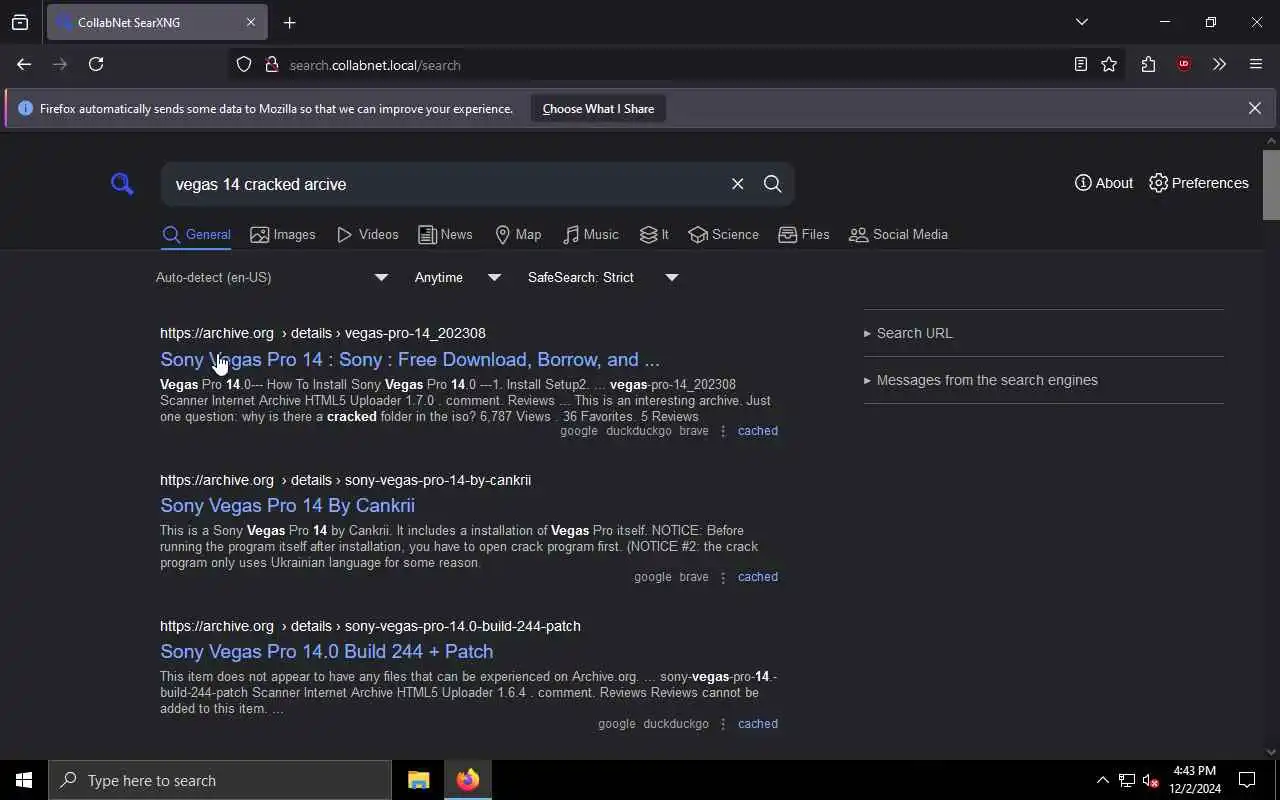1280x800 pixels.
Task: Open Preferences
Action: click(1199, 183)
